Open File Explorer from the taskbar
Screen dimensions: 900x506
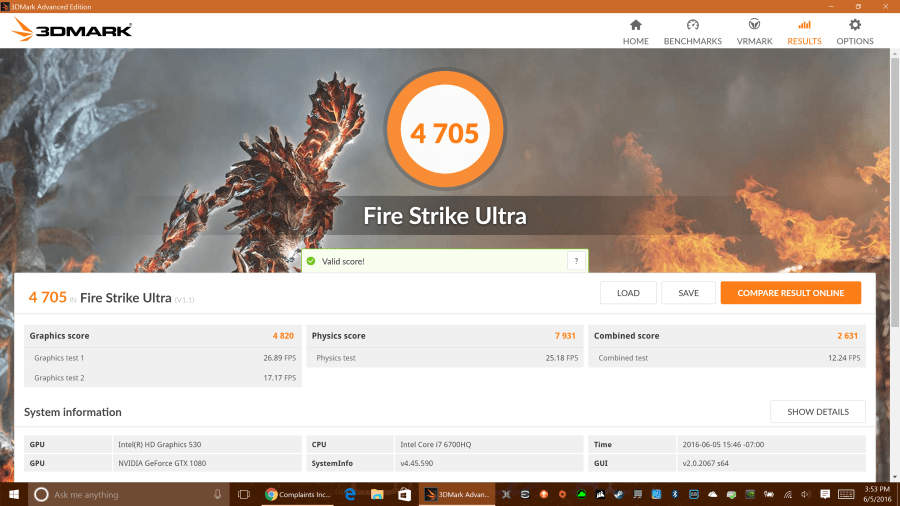pyautogui.click(x=378, y=494)
